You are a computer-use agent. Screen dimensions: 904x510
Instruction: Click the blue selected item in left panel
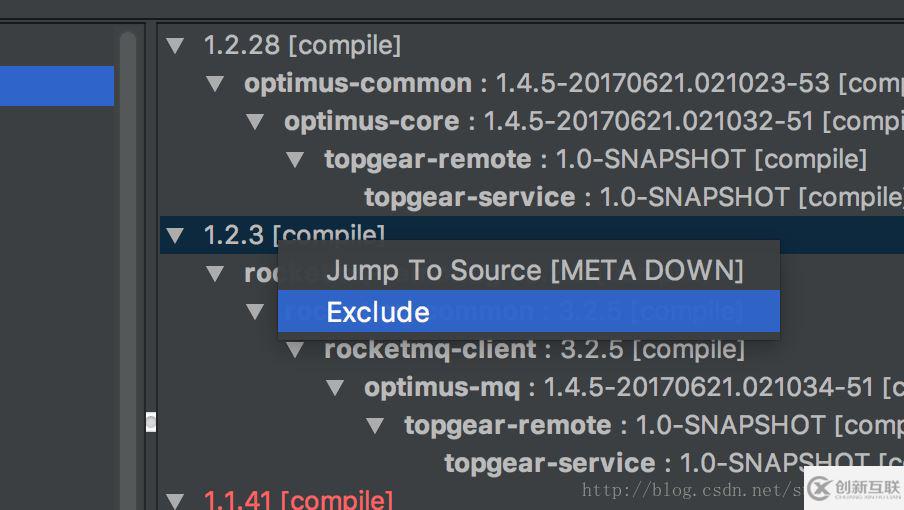[x=57, y=86]
